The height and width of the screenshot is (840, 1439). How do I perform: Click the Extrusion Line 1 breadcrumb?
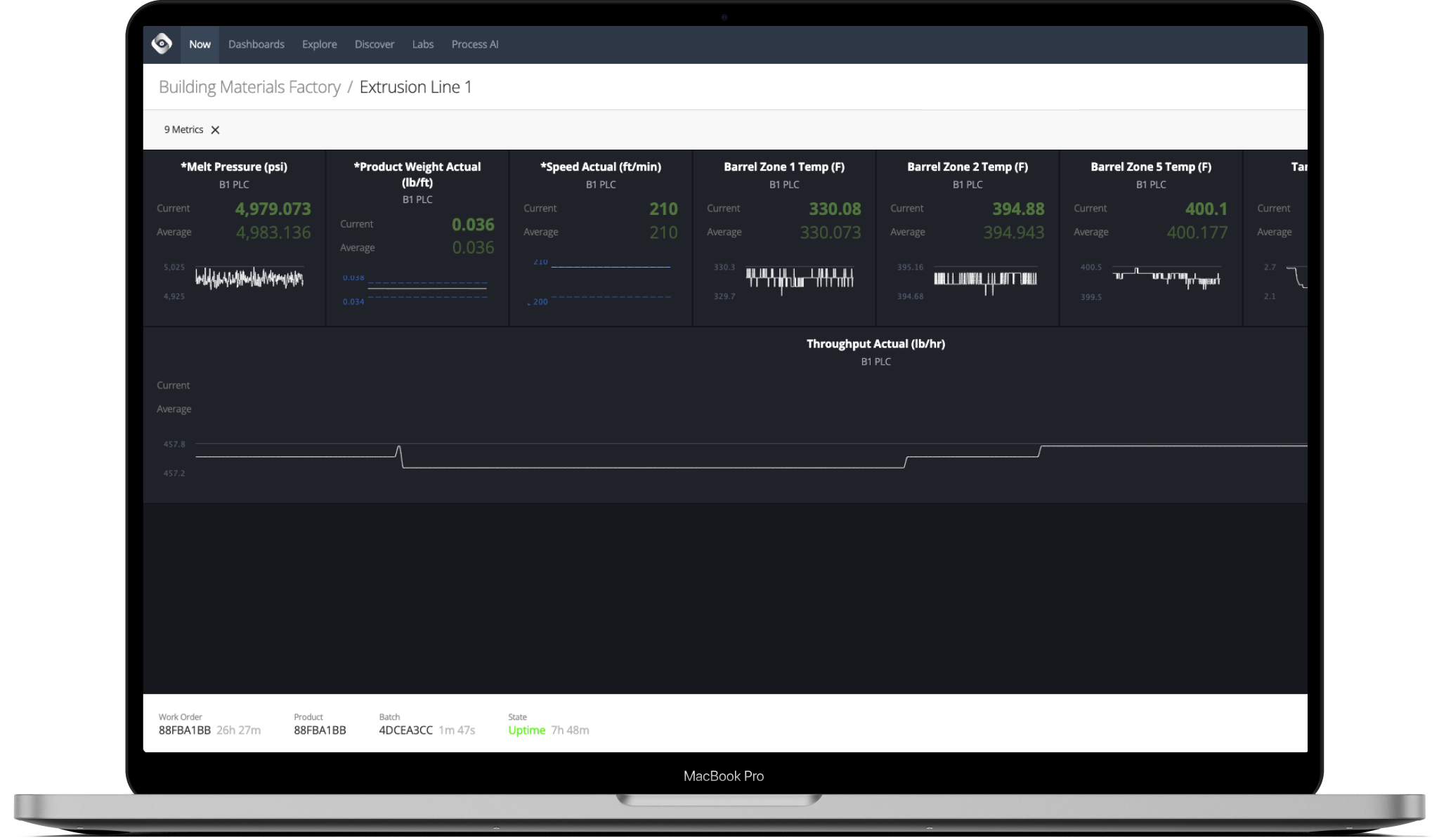pyautogui.click(x=415, y=87)
